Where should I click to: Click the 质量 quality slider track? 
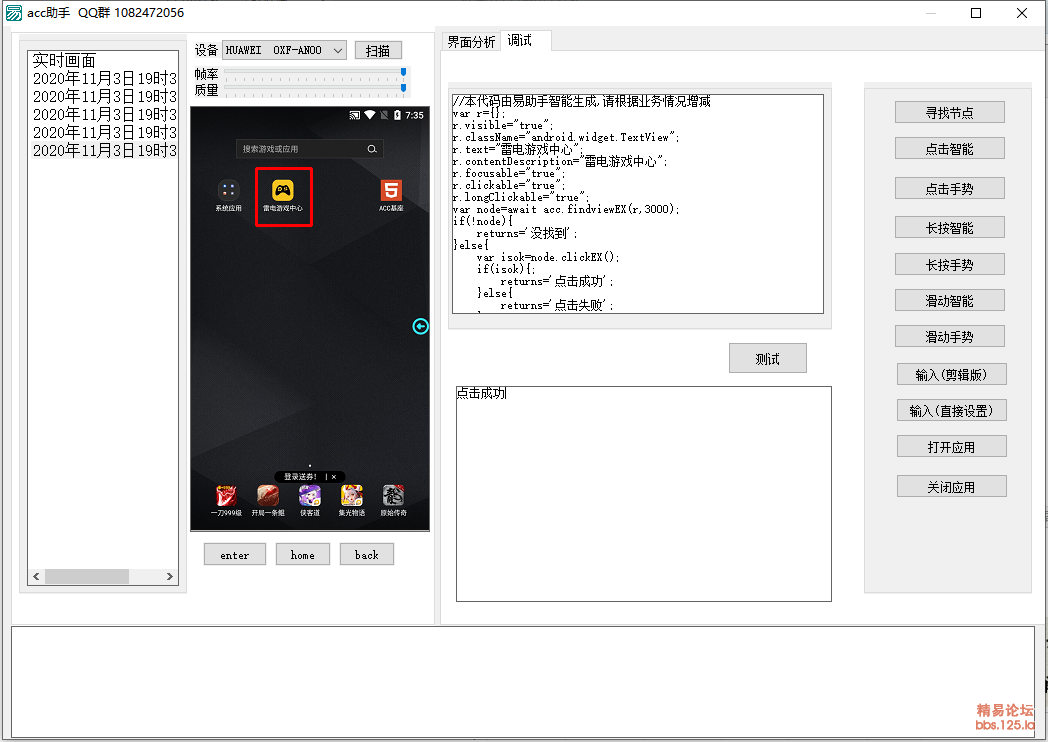[x=315, y=90]
